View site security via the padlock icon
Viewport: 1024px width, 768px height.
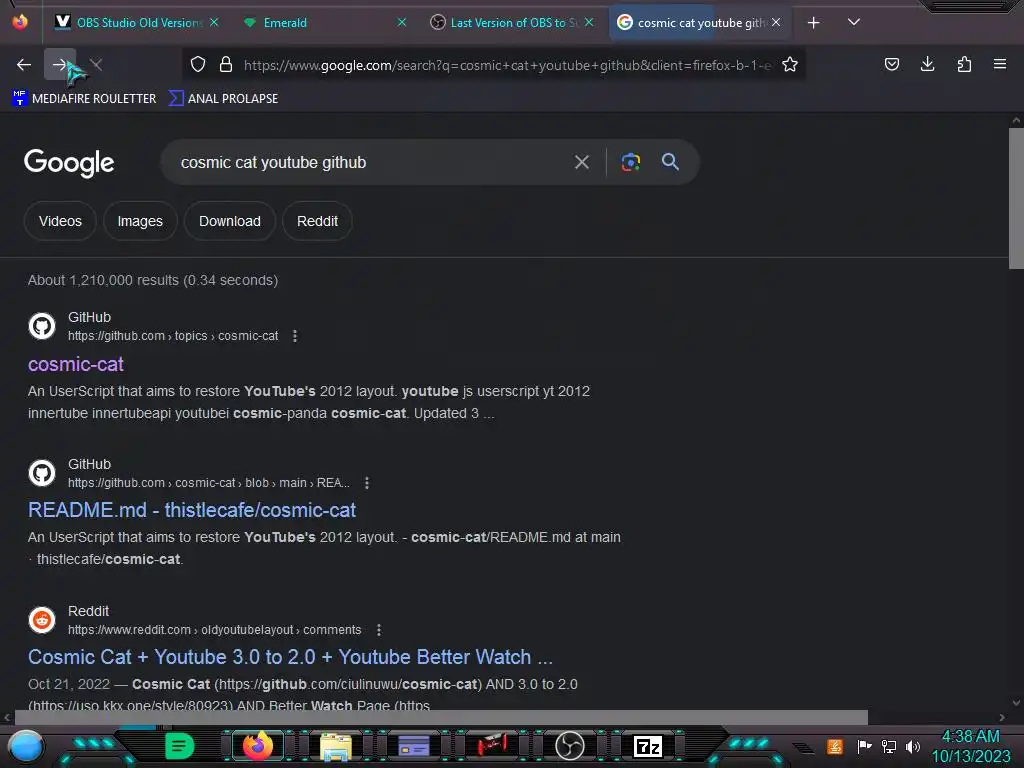pos(226,65)
